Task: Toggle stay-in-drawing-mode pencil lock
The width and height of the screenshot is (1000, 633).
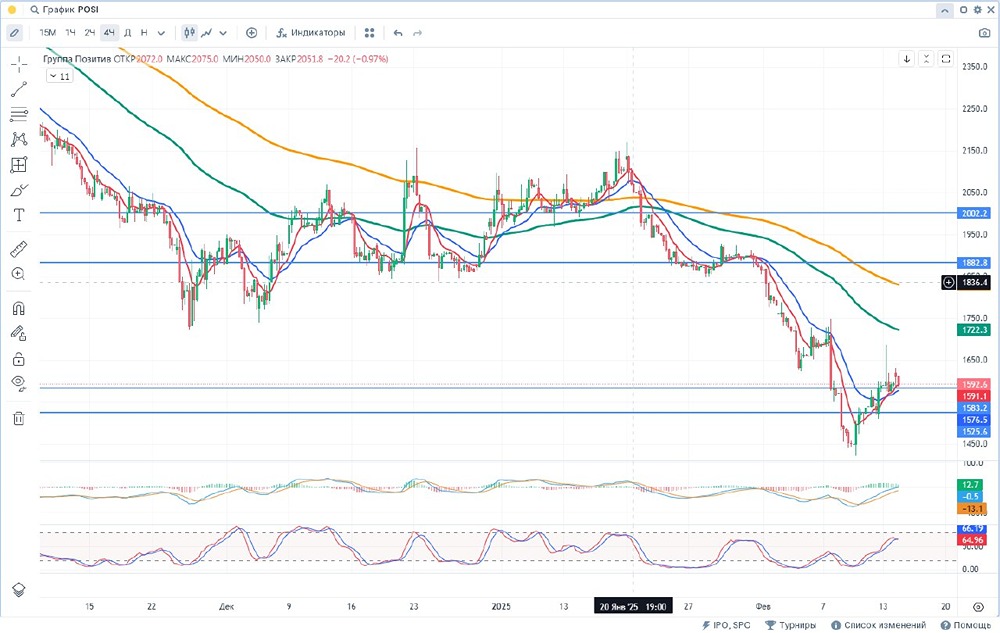Action: (x=18, y=333)
